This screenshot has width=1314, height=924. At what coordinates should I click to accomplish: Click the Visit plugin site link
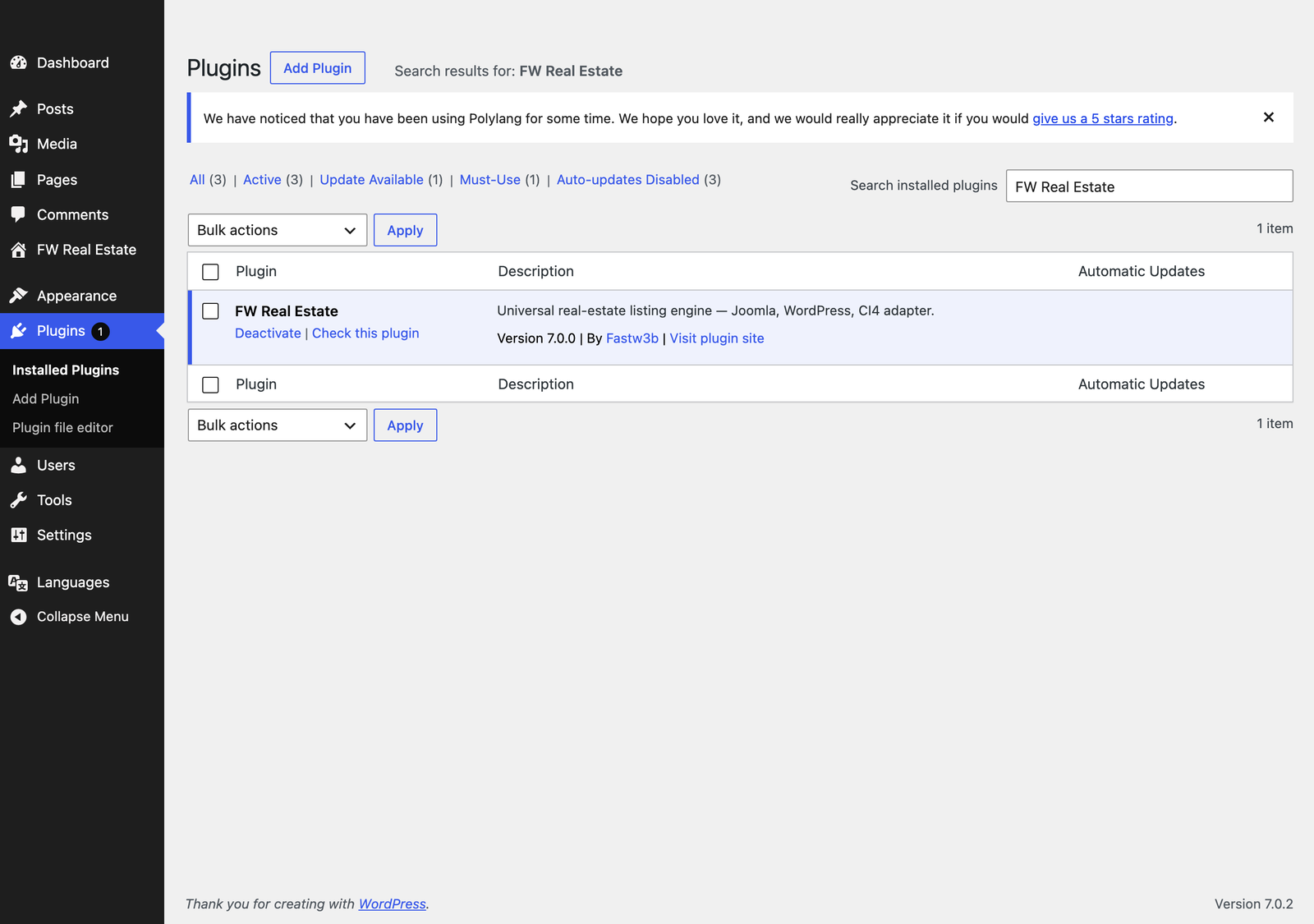click(x=717, y=338)
